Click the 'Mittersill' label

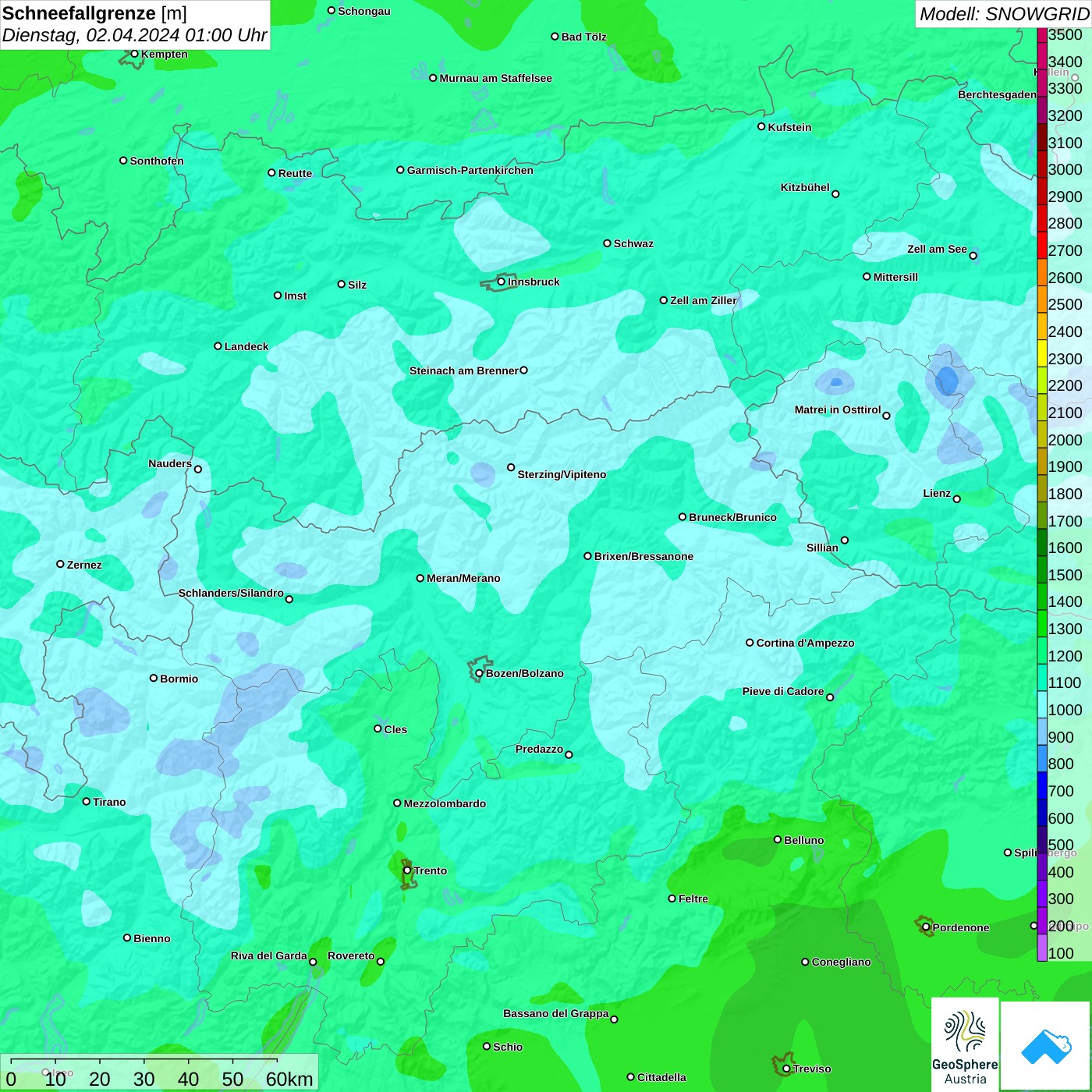895,277
